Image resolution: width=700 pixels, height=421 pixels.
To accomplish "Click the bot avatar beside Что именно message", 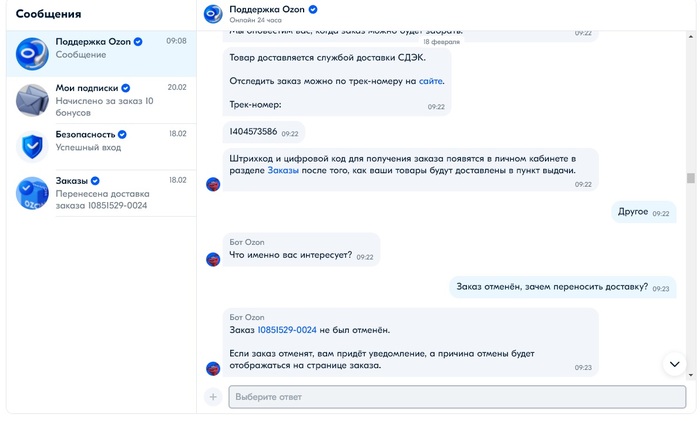I will point(213,259).
